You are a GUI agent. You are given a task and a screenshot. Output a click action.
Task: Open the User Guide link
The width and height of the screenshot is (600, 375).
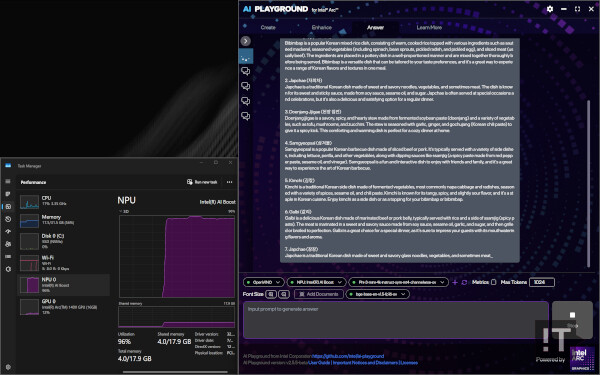click(319, 363)
